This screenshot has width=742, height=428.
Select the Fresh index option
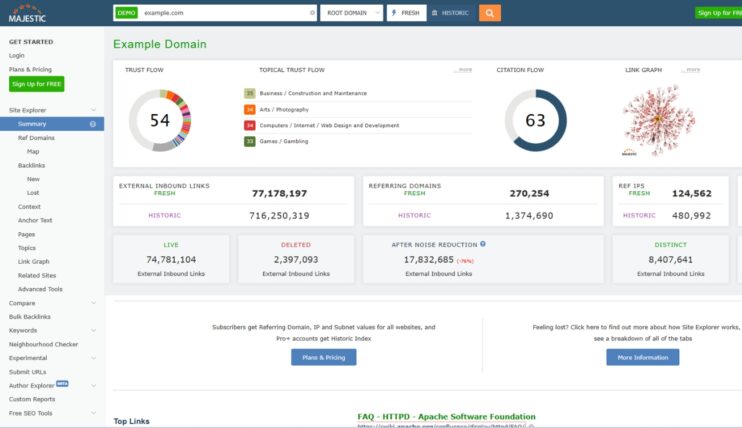pyautogui.click(x=406, y=13)
